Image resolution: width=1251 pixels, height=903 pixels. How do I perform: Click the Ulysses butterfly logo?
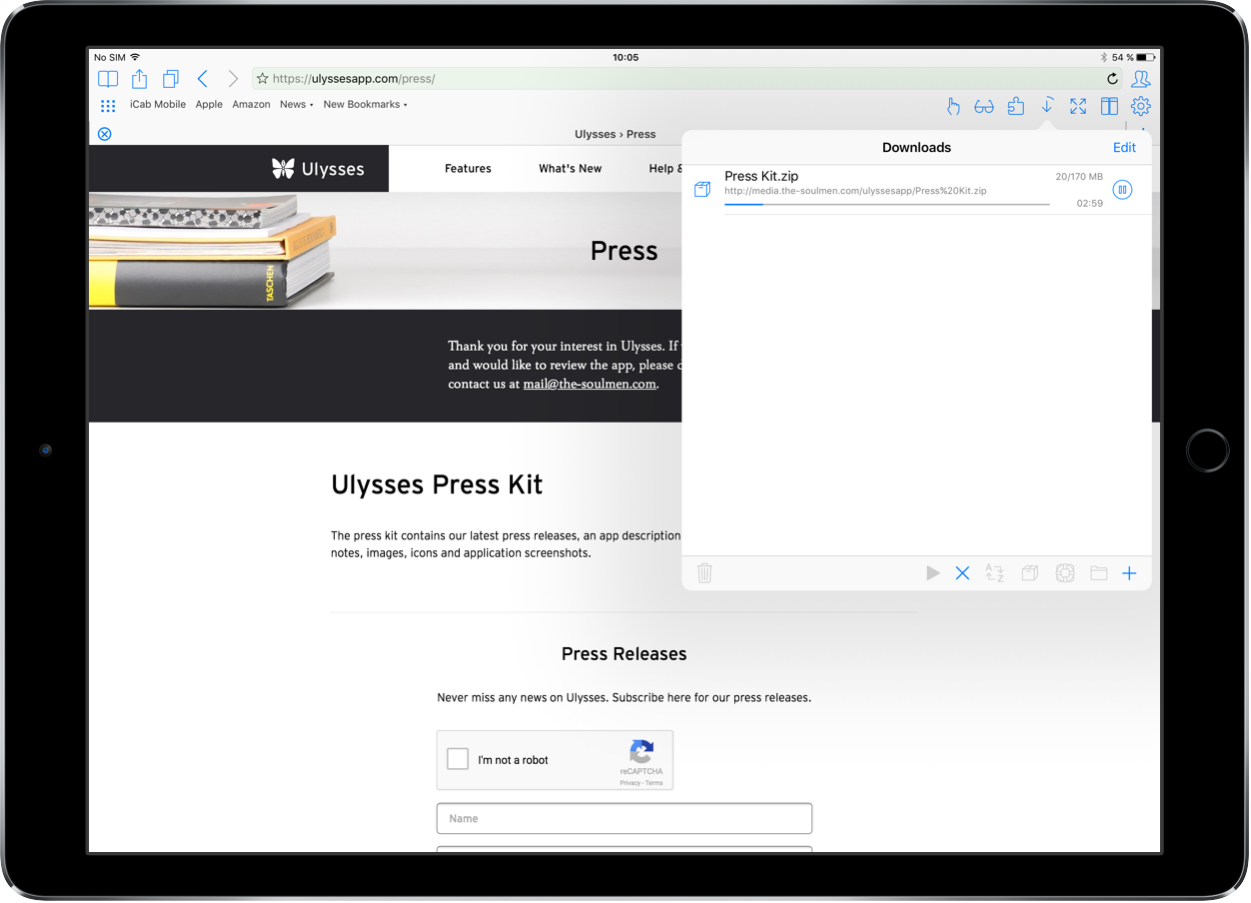point(318,169)
